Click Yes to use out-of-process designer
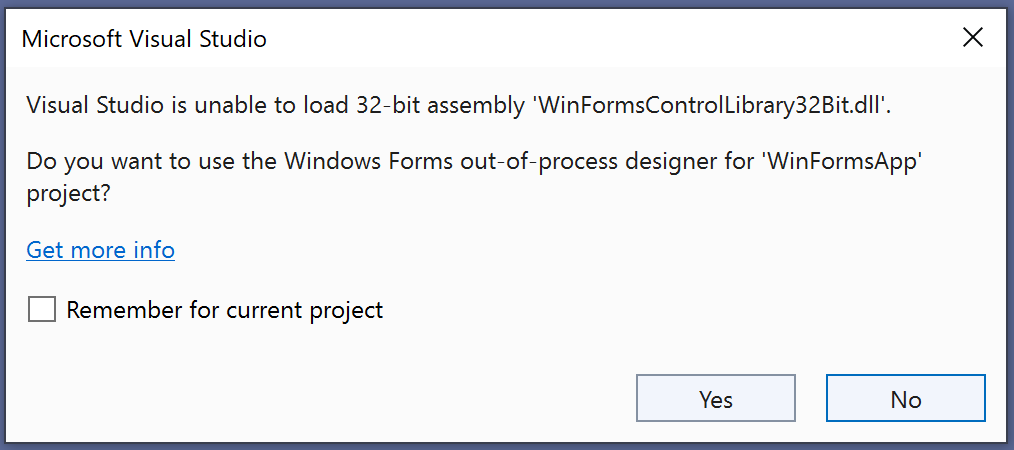1014x450 pixels. coord(716,398)
